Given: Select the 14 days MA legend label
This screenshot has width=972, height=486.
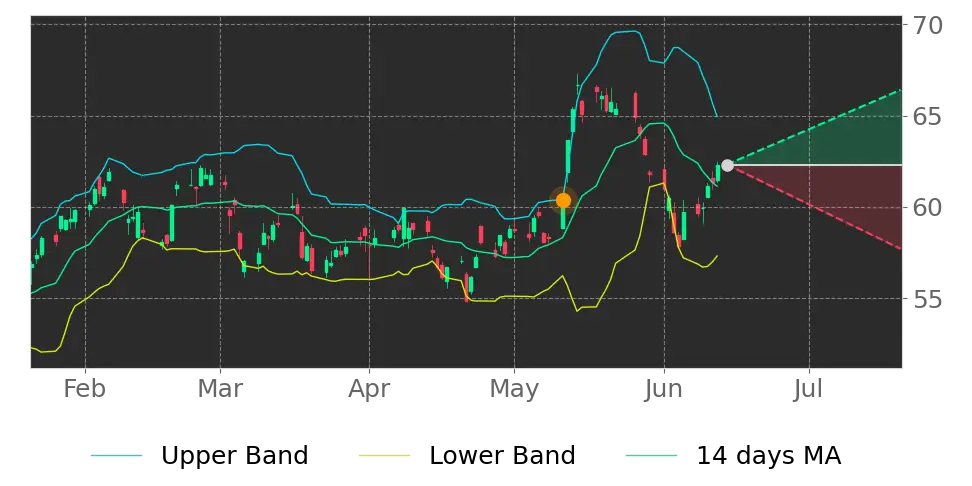Looking at the screenshot, I should pos(769,456).
